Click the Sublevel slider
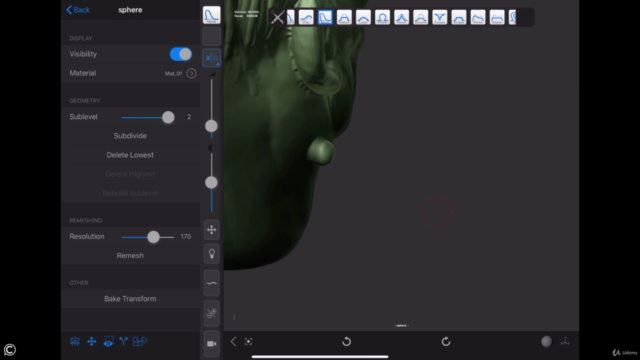Screen dimensions: 640x360 [148, 117]
